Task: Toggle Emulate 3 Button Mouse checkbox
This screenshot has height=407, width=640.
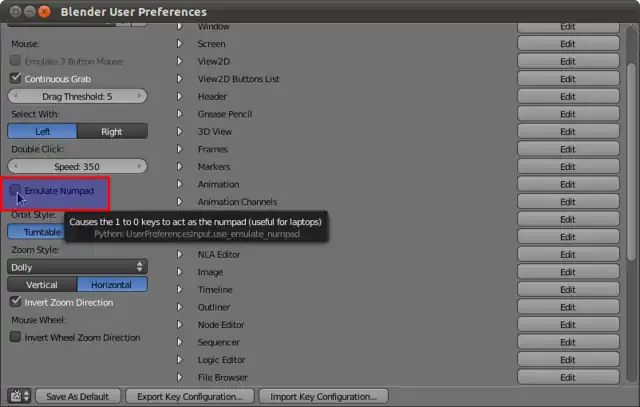Action: coord(16,61)
